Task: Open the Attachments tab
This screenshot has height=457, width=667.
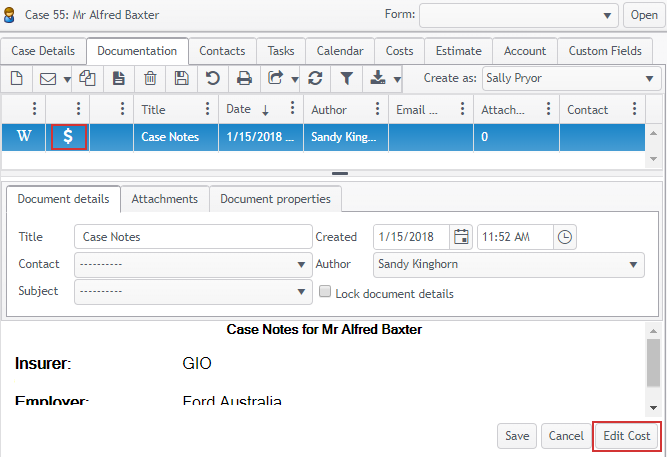Action: (165, 199)
